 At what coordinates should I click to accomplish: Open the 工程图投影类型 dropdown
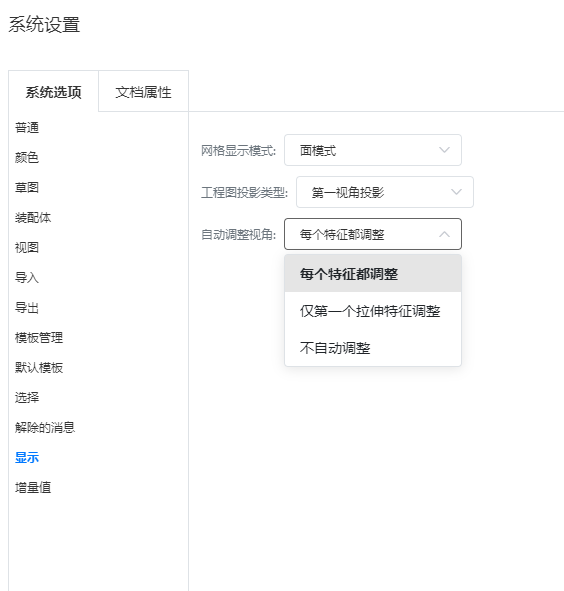(x=385, y=192)
